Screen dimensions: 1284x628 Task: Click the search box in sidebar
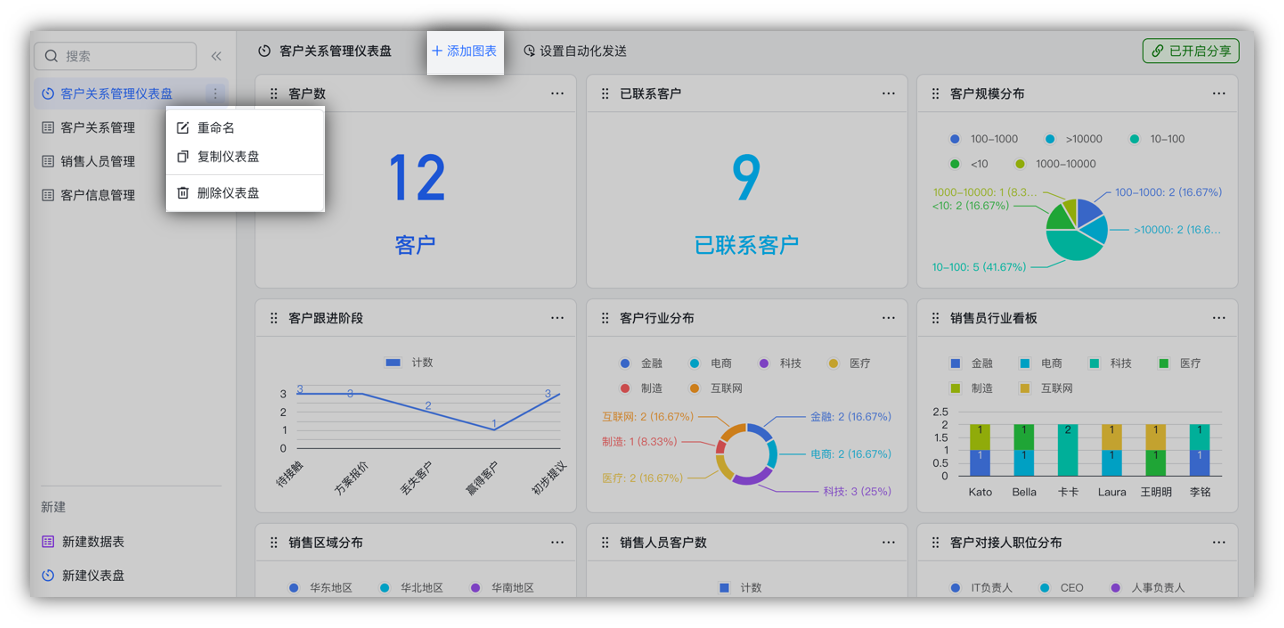click(115, 56)
